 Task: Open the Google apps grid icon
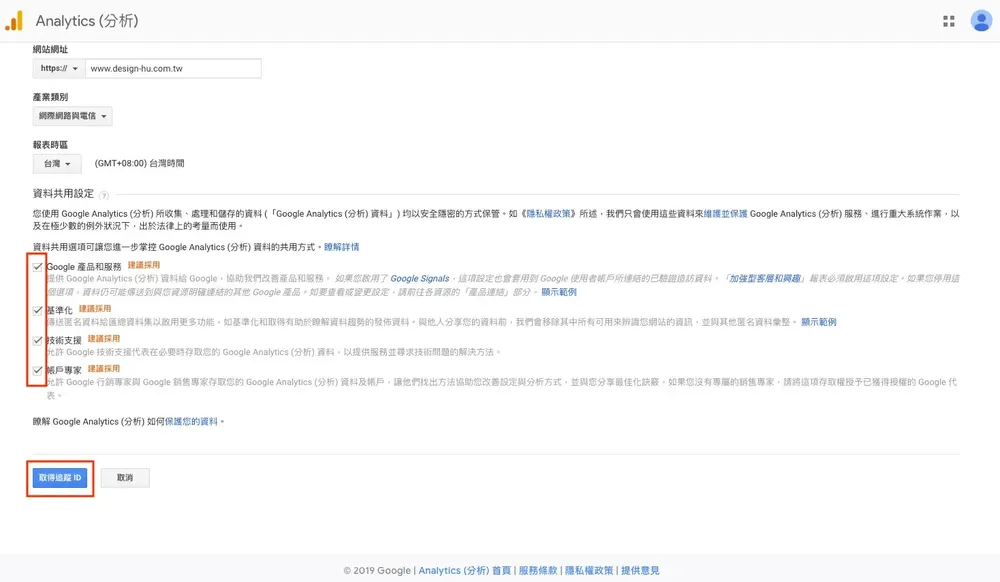coord(948,21)
